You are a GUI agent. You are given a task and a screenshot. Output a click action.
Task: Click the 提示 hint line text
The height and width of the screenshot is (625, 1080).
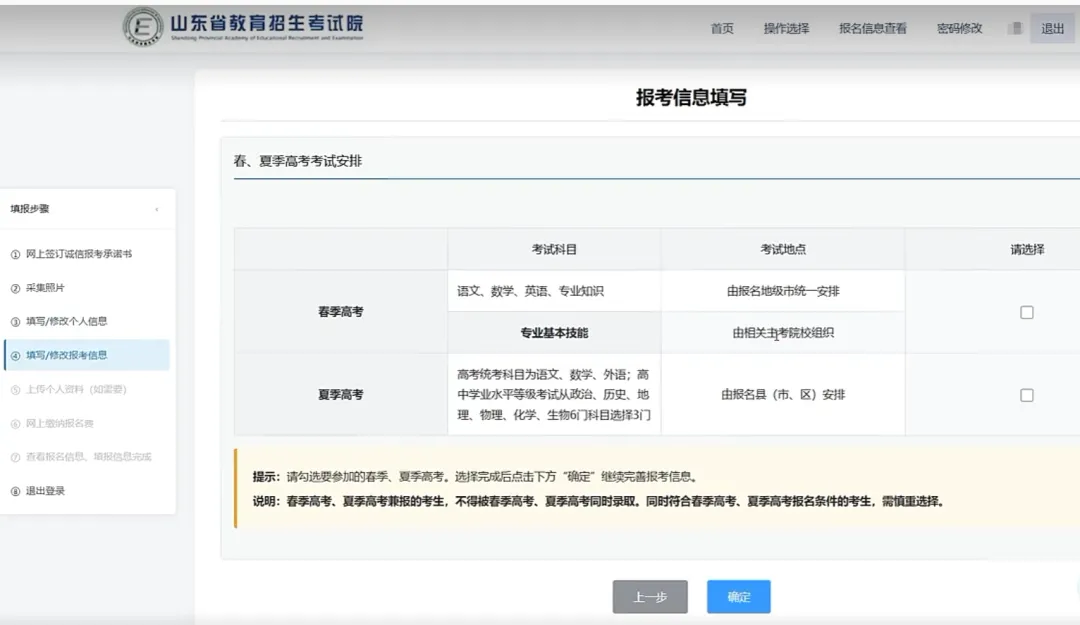point(475,476)
